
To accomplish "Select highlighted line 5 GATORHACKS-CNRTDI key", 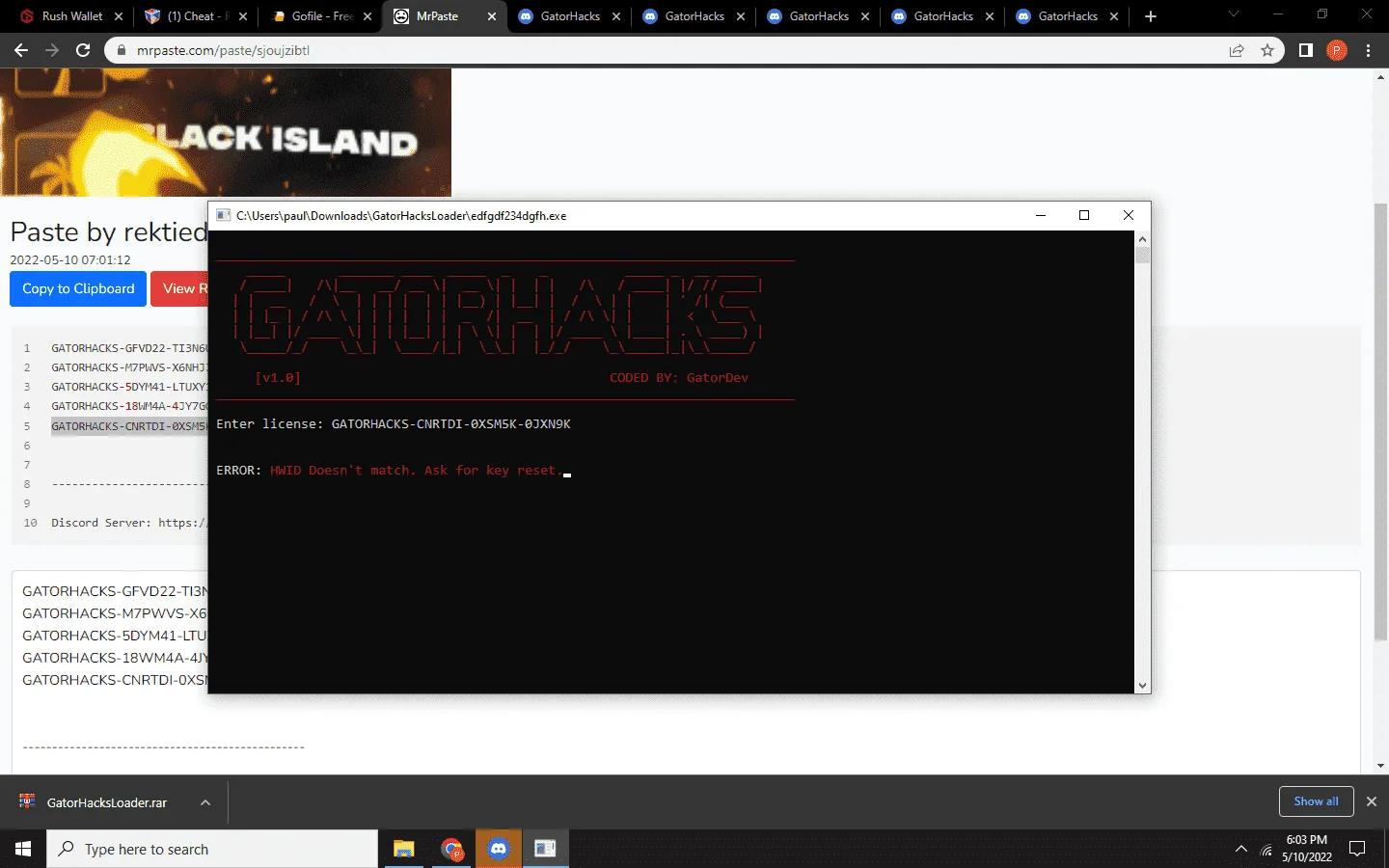I will (x=129, y=426).
